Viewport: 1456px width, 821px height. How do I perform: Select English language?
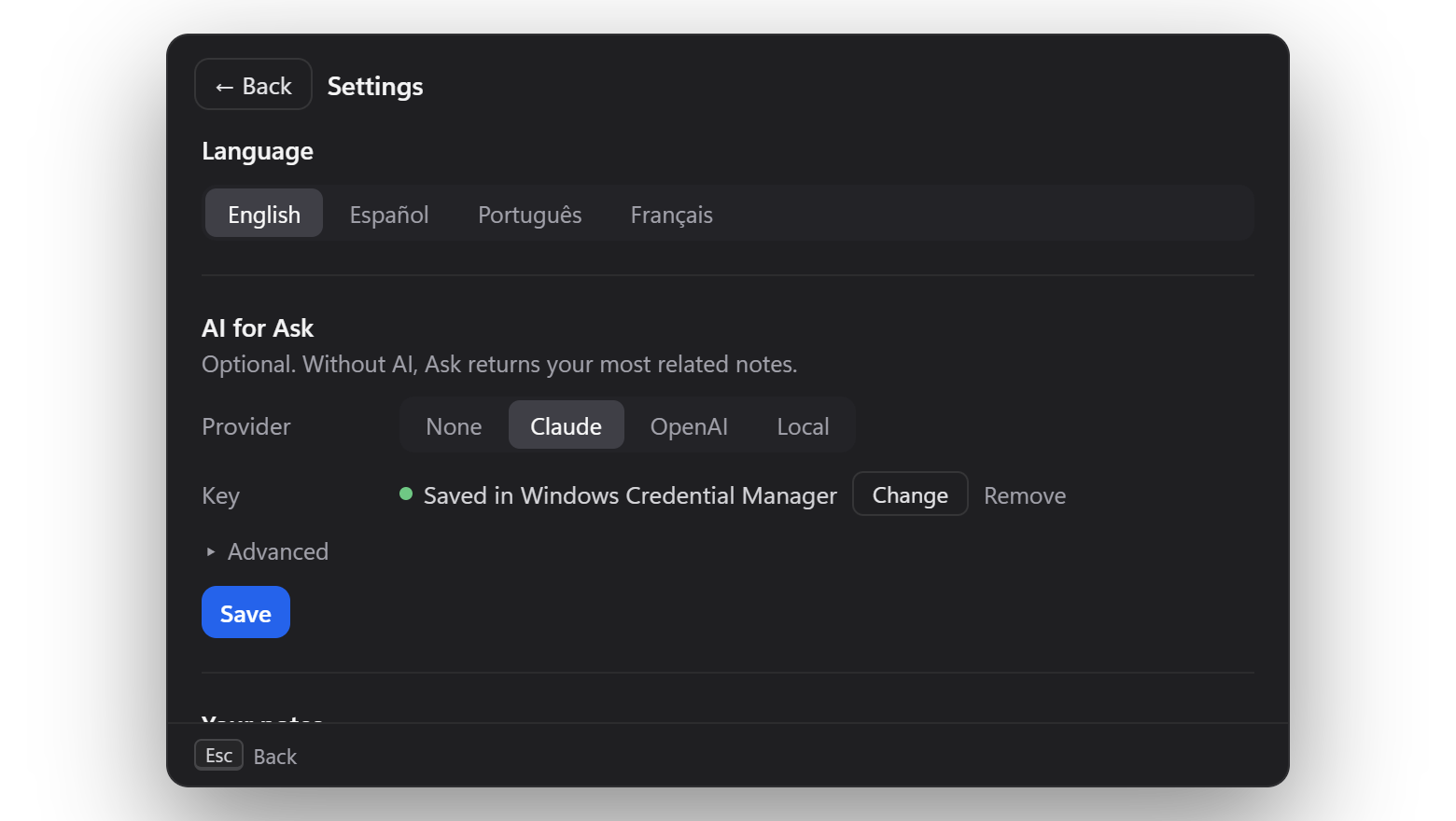264,214
